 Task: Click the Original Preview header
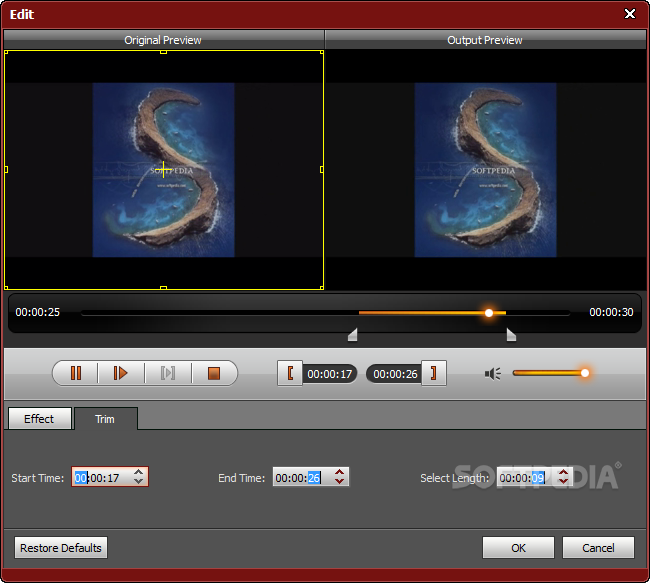pyautogui.click(x=163, y=40)
